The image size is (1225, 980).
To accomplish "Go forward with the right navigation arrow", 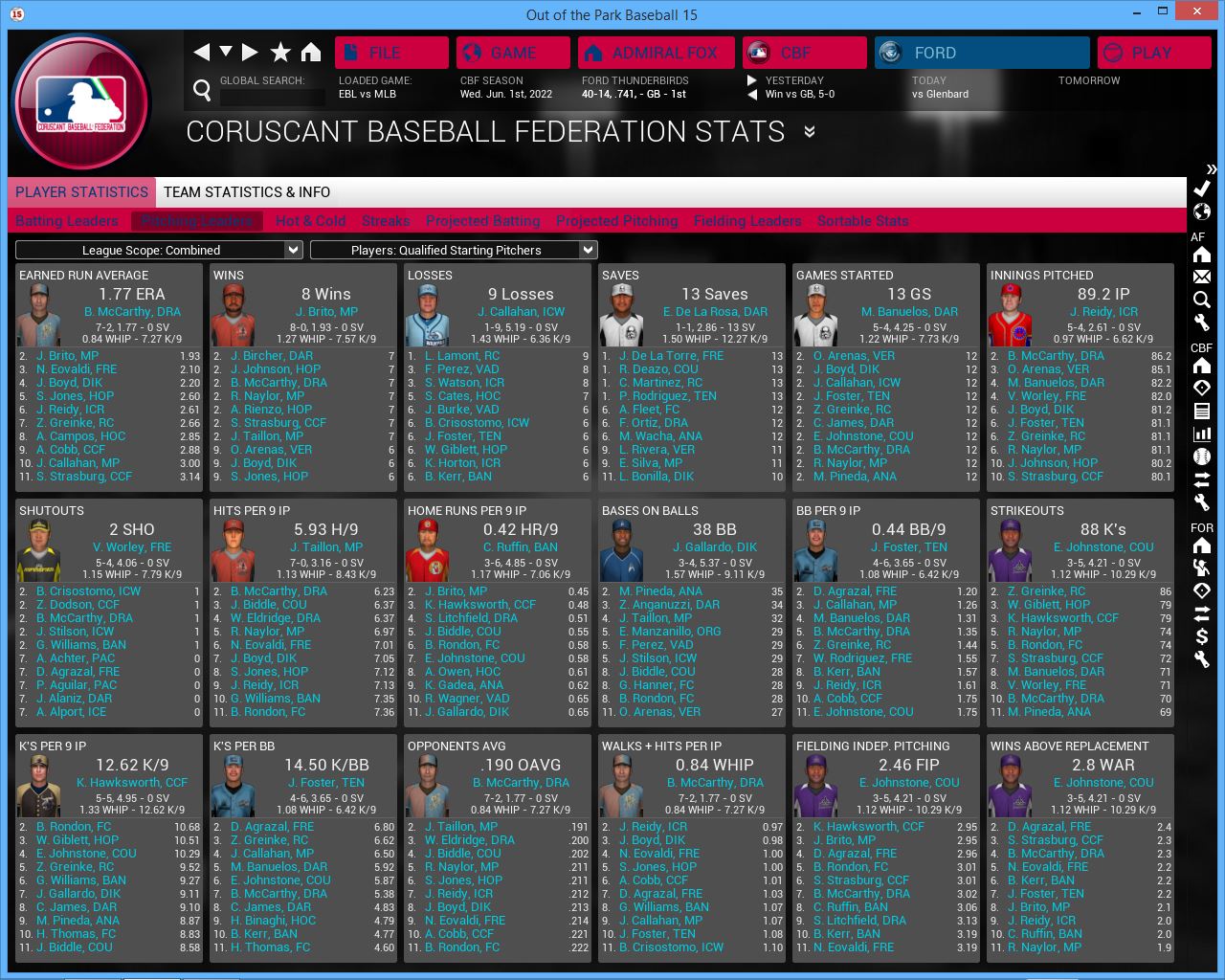I will [x=250, y=52].
